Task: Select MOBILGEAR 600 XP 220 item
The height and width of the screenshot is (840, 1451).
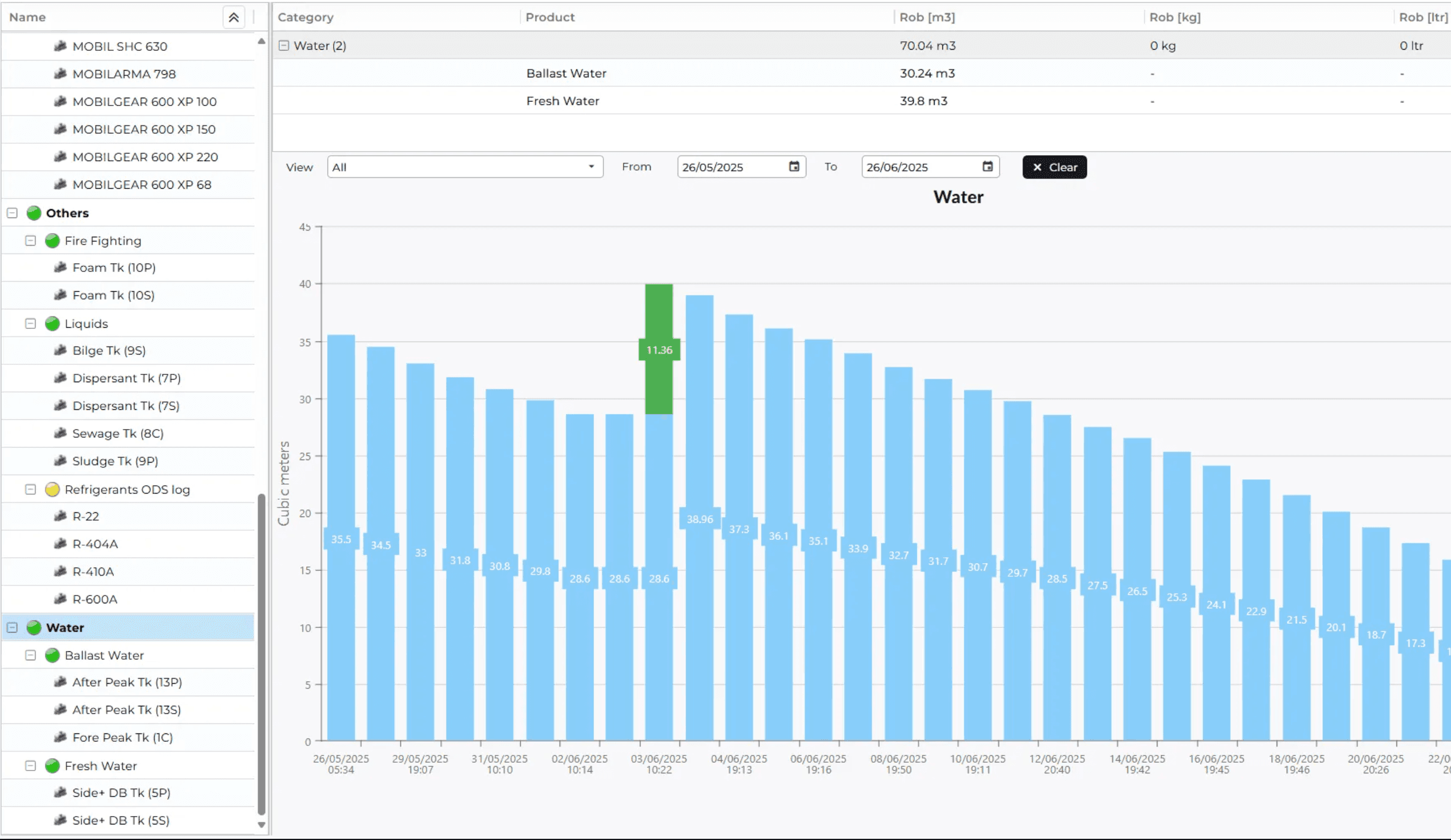Action: [x=145, y=157]
